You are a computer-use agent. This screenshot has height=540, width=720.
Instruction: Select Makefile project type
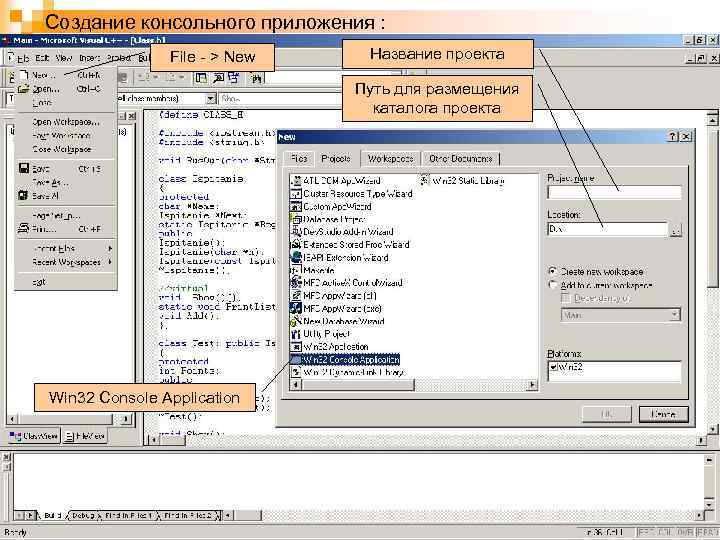click(313, 270)
